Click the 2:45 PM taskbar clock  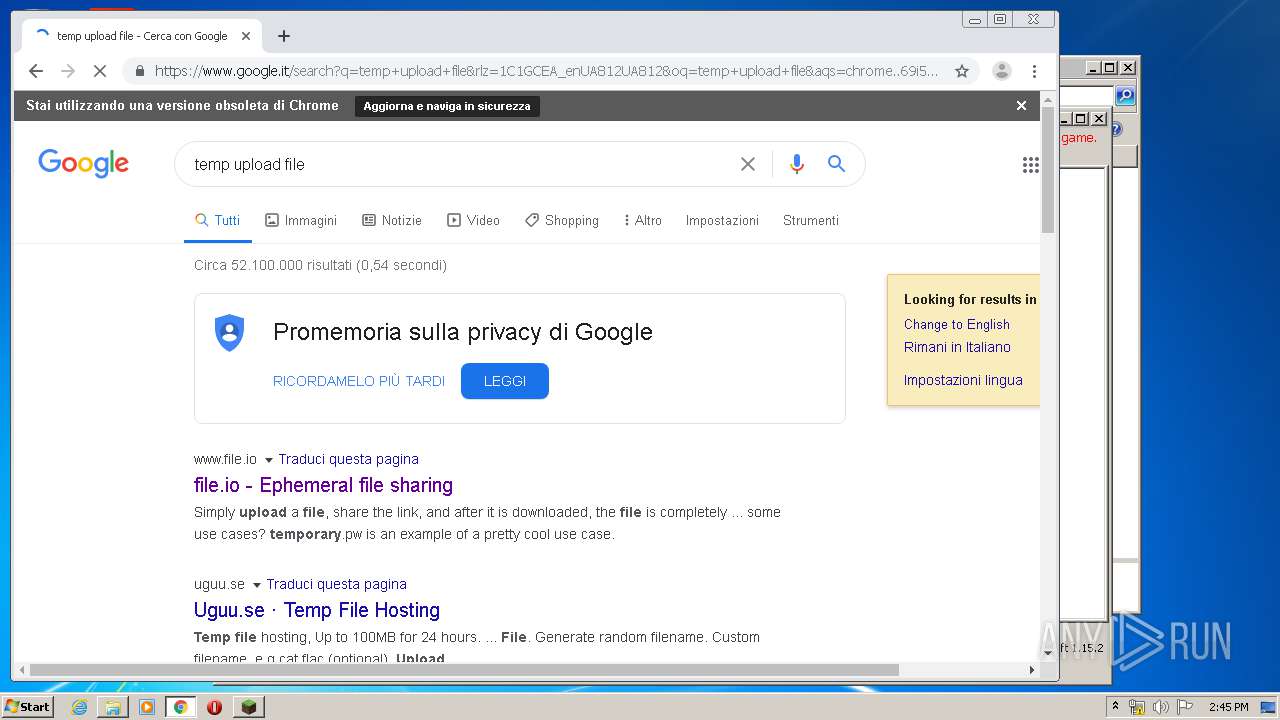pos(1228,707)
